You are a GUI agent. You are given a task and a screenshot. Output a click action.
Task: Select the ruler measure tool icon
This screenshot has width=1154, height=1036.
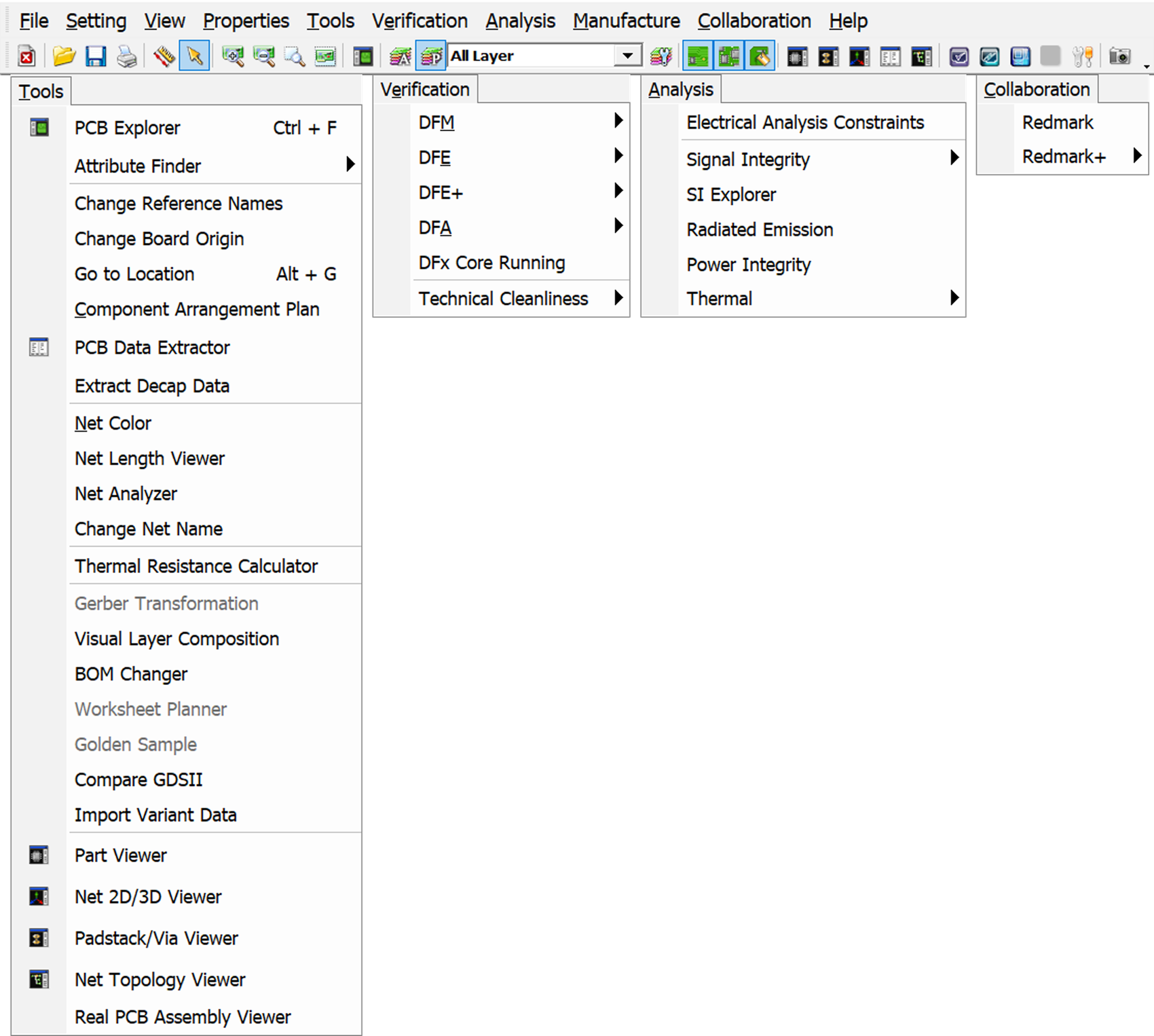[x=164, y=56]
